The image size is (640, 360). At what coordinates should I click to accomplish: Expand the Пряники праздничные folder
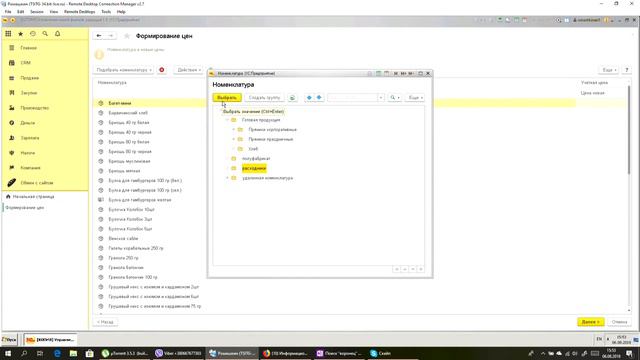pos(234,139)
